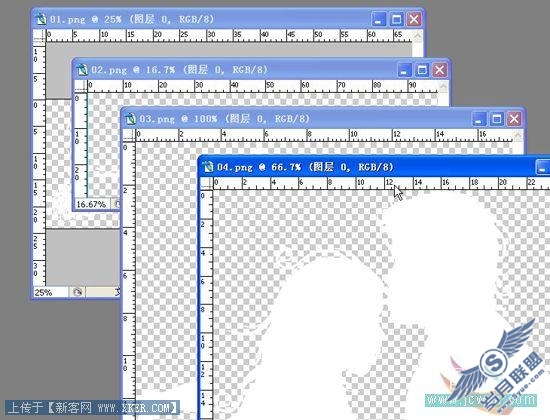Minimize the 04.png document window
This screenshot has height=420, width=550.
[x=543, y=167]
